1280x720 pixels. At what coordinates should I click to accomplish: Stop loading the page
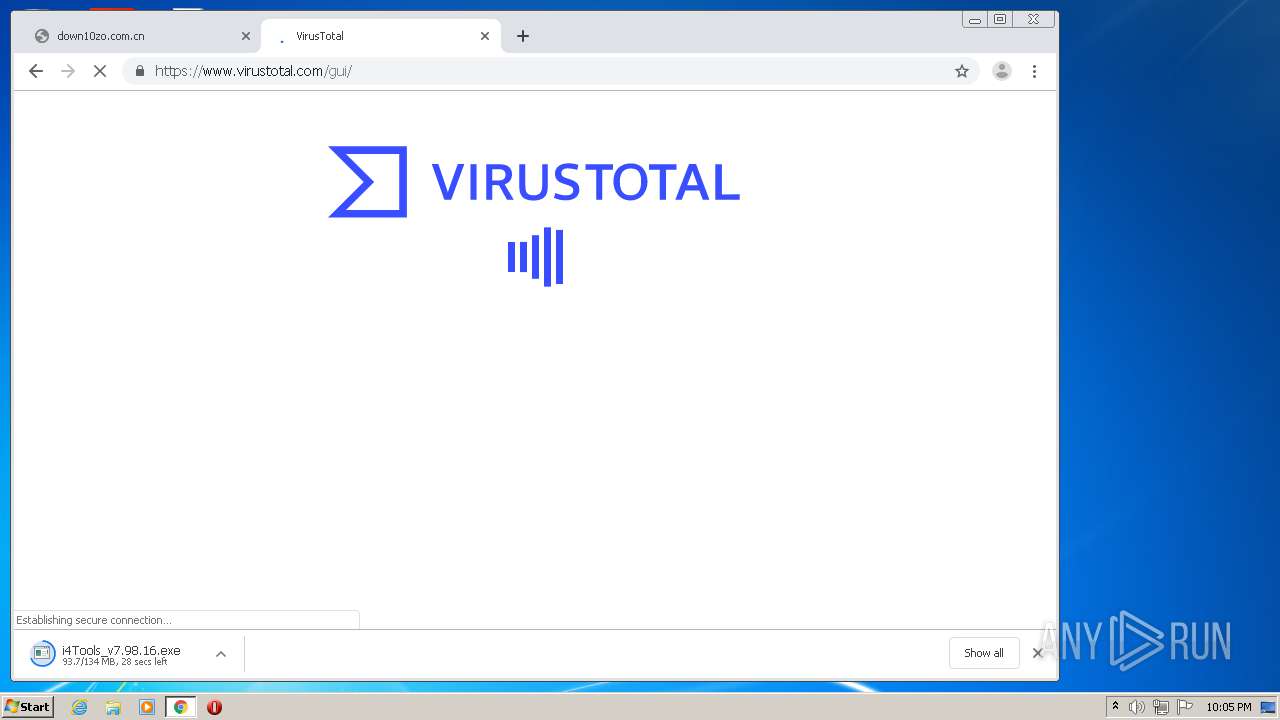point(100,71)
